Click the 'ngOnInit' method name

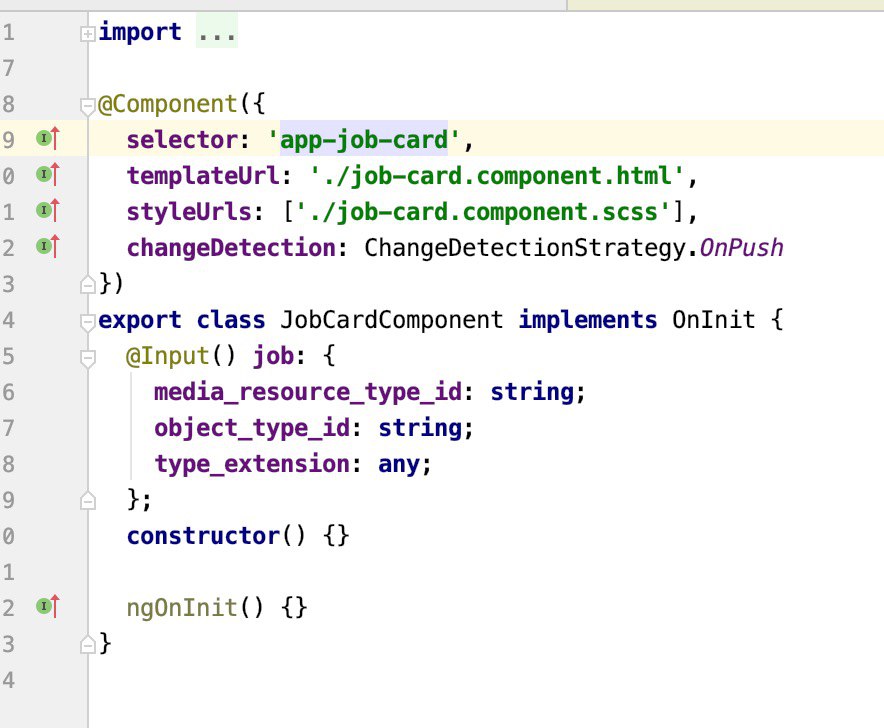(182, 608)
